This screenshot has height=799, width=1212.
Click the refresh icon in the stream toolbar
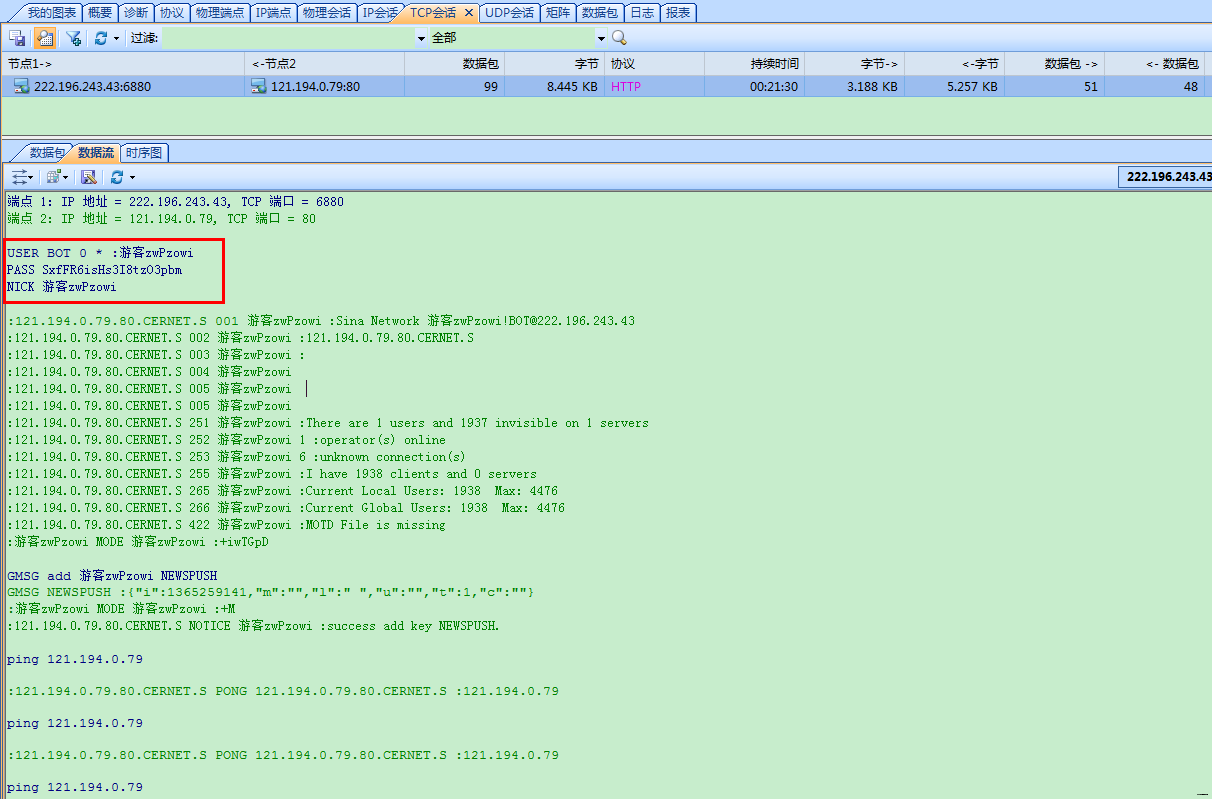tap(117, 177)
